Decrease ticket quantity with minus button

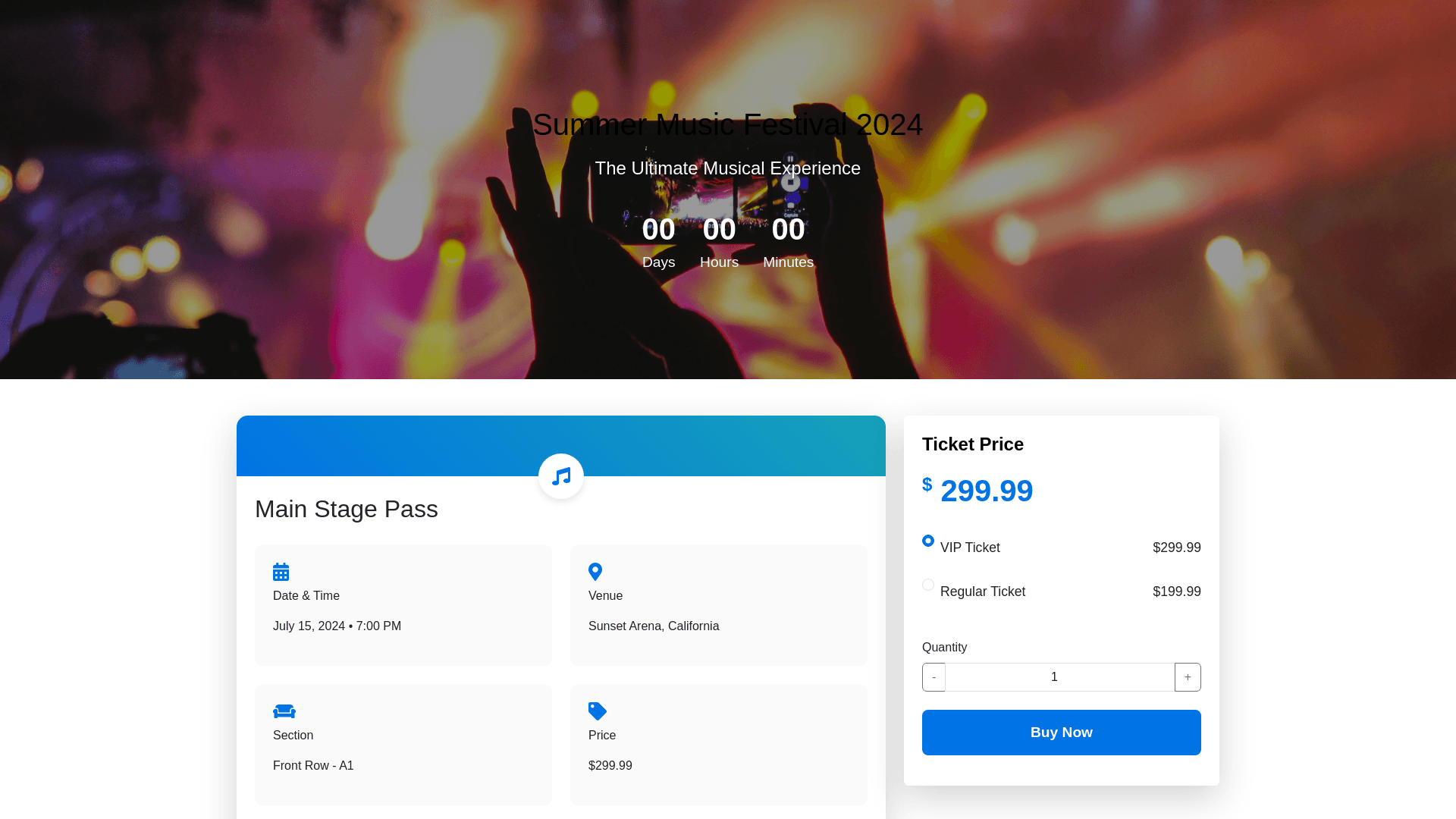click(x=934, y=677)
